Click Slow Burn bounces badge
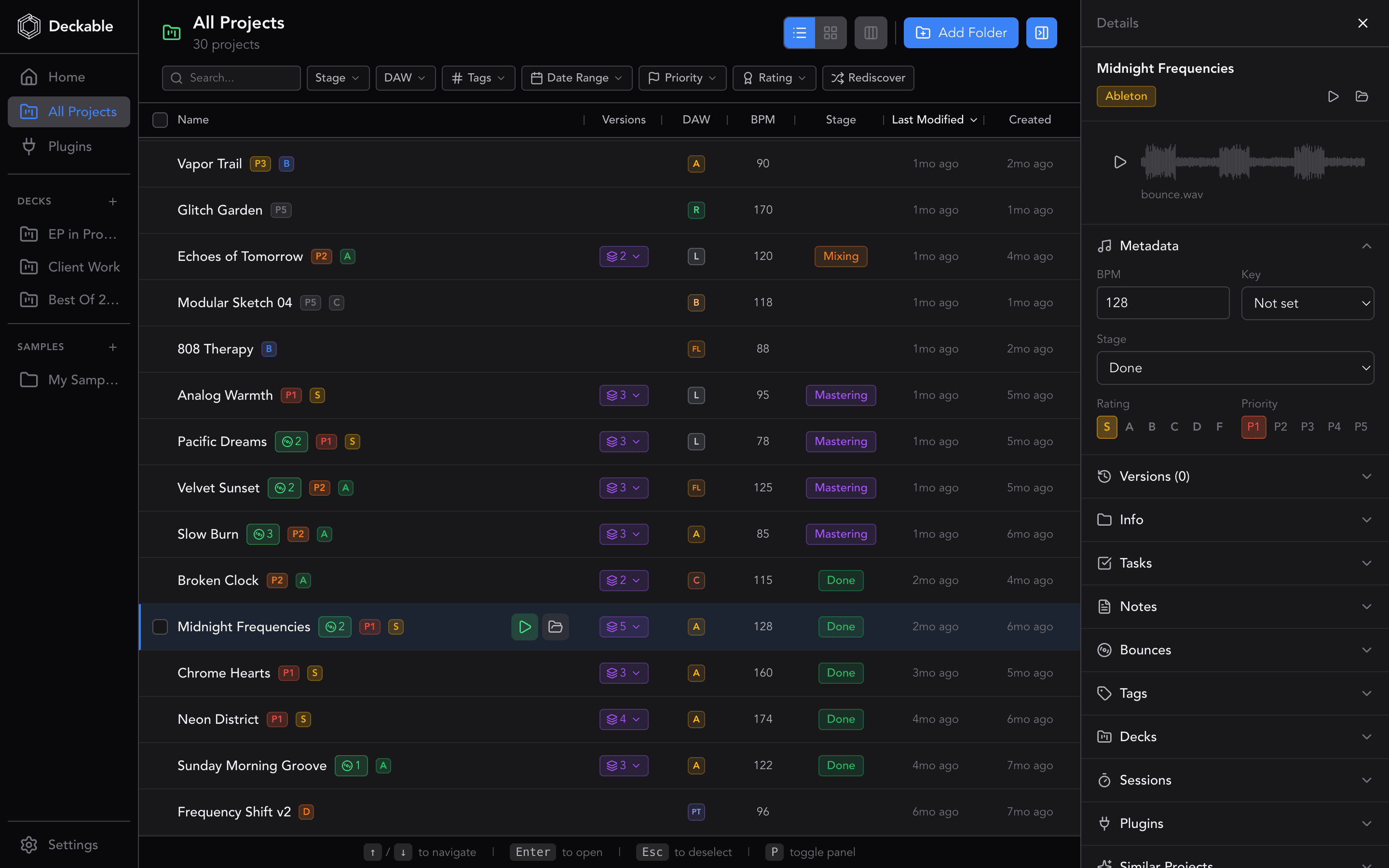 [x=263, y=534]
